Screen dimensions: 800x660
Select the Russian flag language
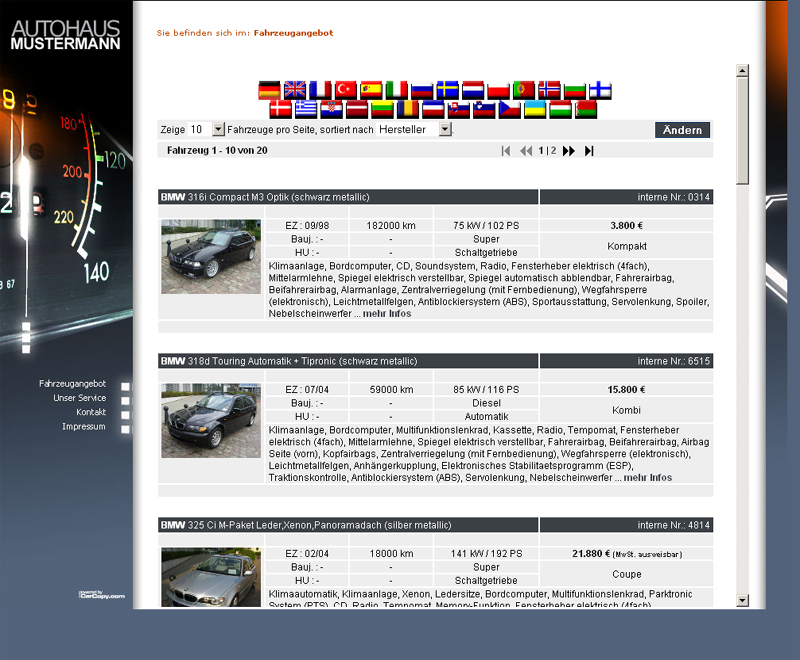click(x=422, y=90)
